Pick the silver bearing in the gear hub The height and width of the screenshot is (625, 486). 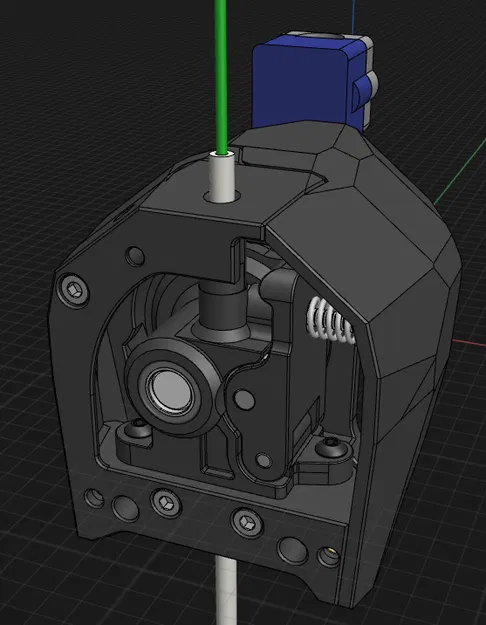tap(171, 390)
